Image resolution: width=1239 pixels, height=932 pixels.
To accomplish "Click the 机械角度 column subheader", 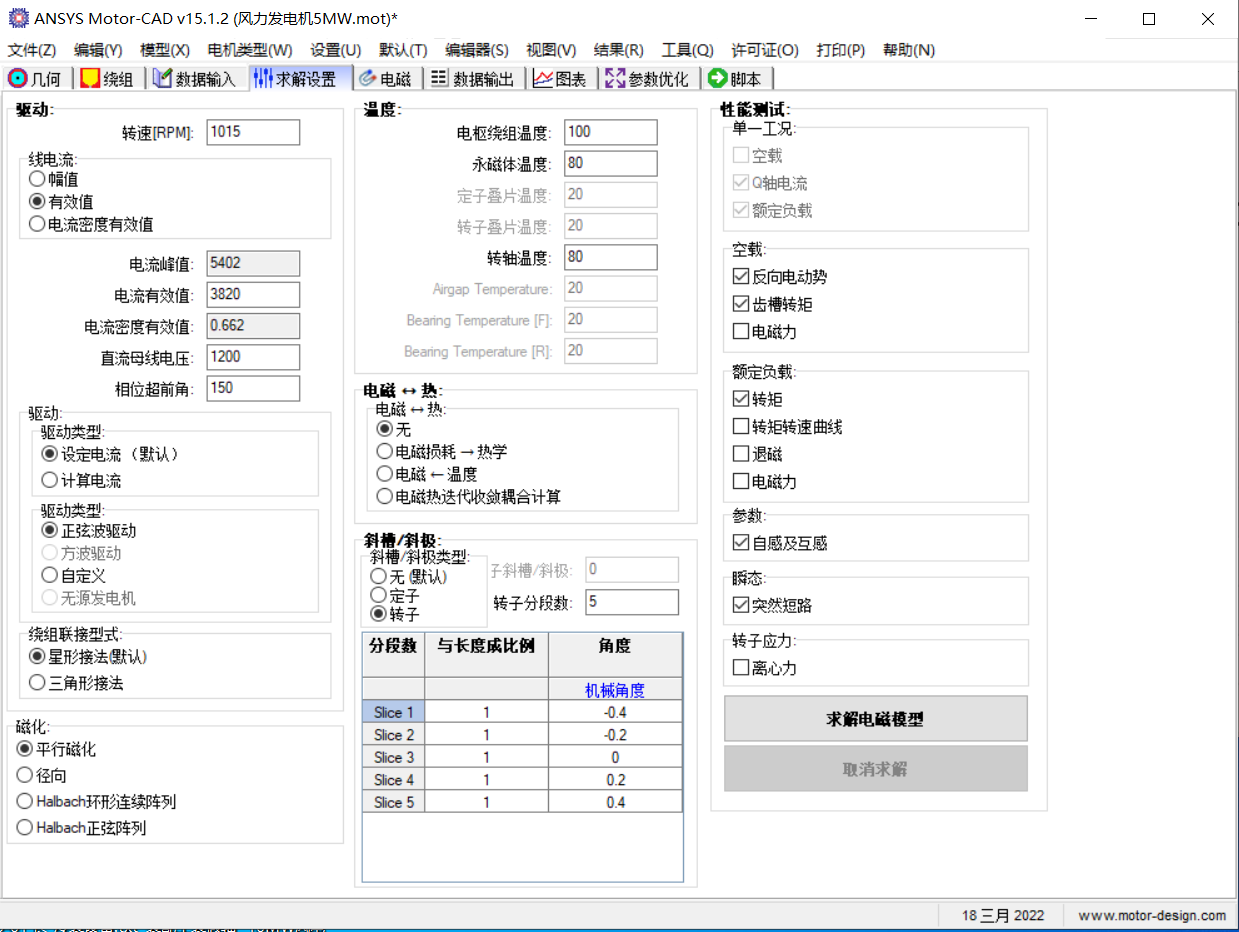I will click(615, 690).
